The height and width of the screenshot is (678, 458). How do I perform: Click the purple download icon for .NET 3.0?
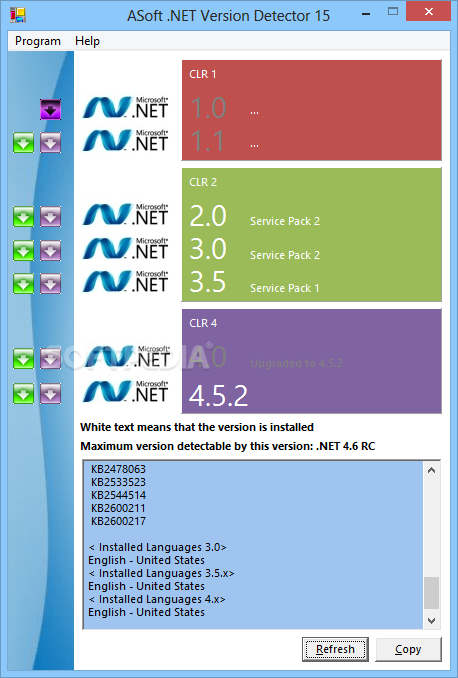51,250
